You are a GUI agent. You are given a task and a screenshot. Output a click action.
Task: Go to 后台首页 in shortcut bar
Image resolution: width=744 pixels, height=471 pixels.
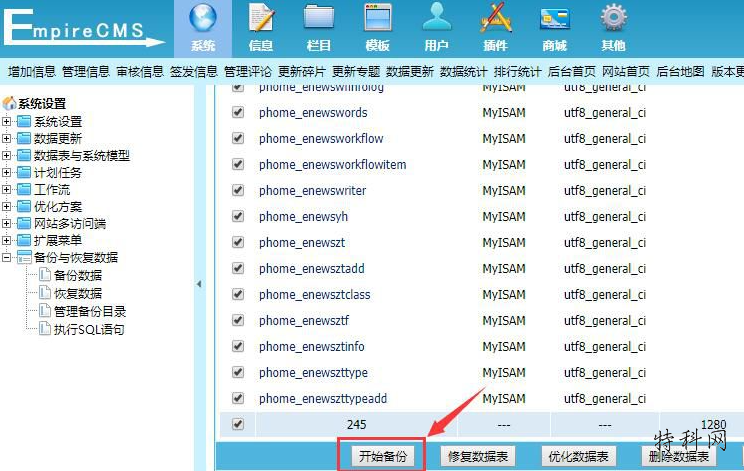pos(572,72)
